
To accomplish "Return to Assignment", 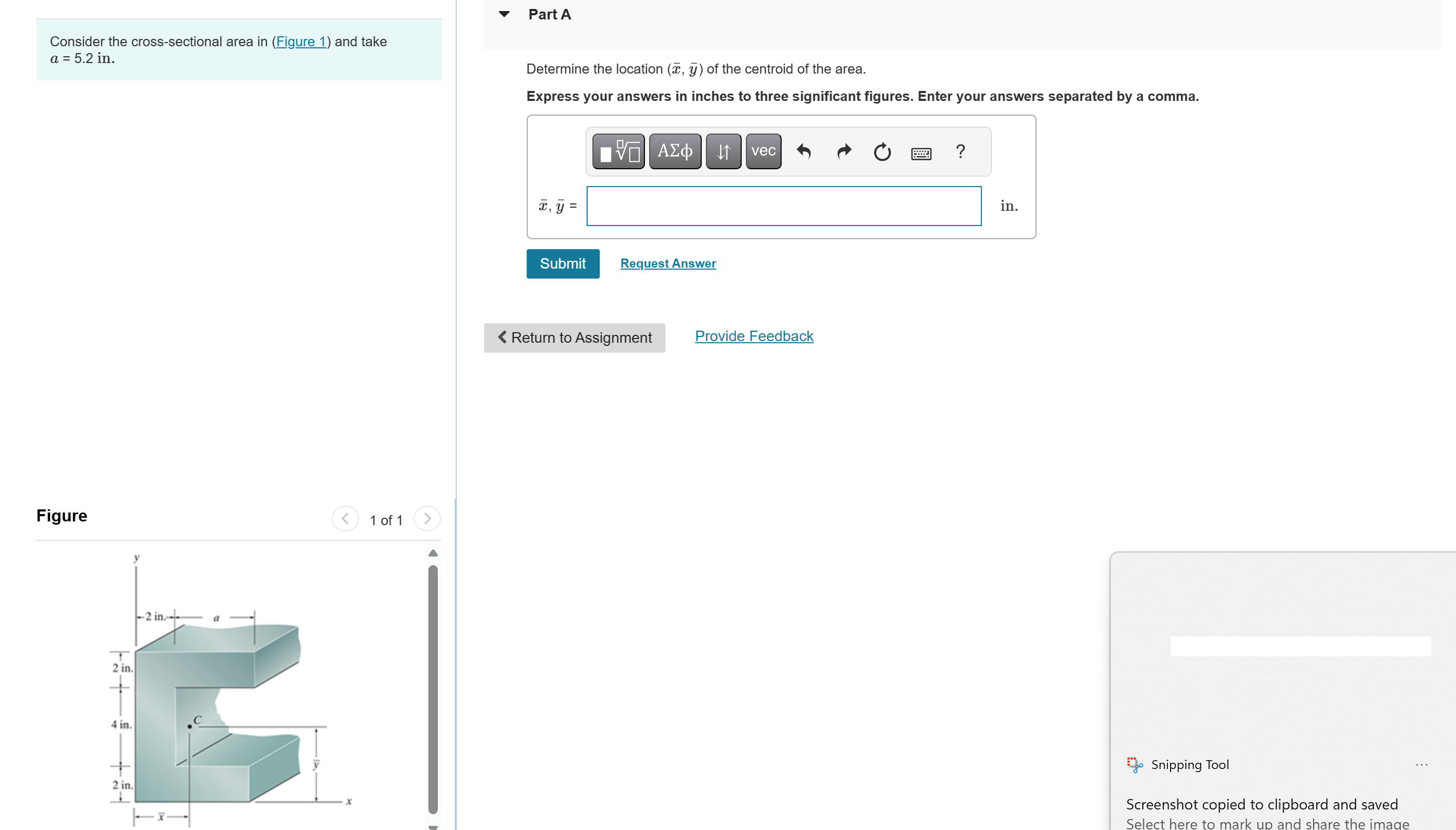I will (x=574, y=337).
